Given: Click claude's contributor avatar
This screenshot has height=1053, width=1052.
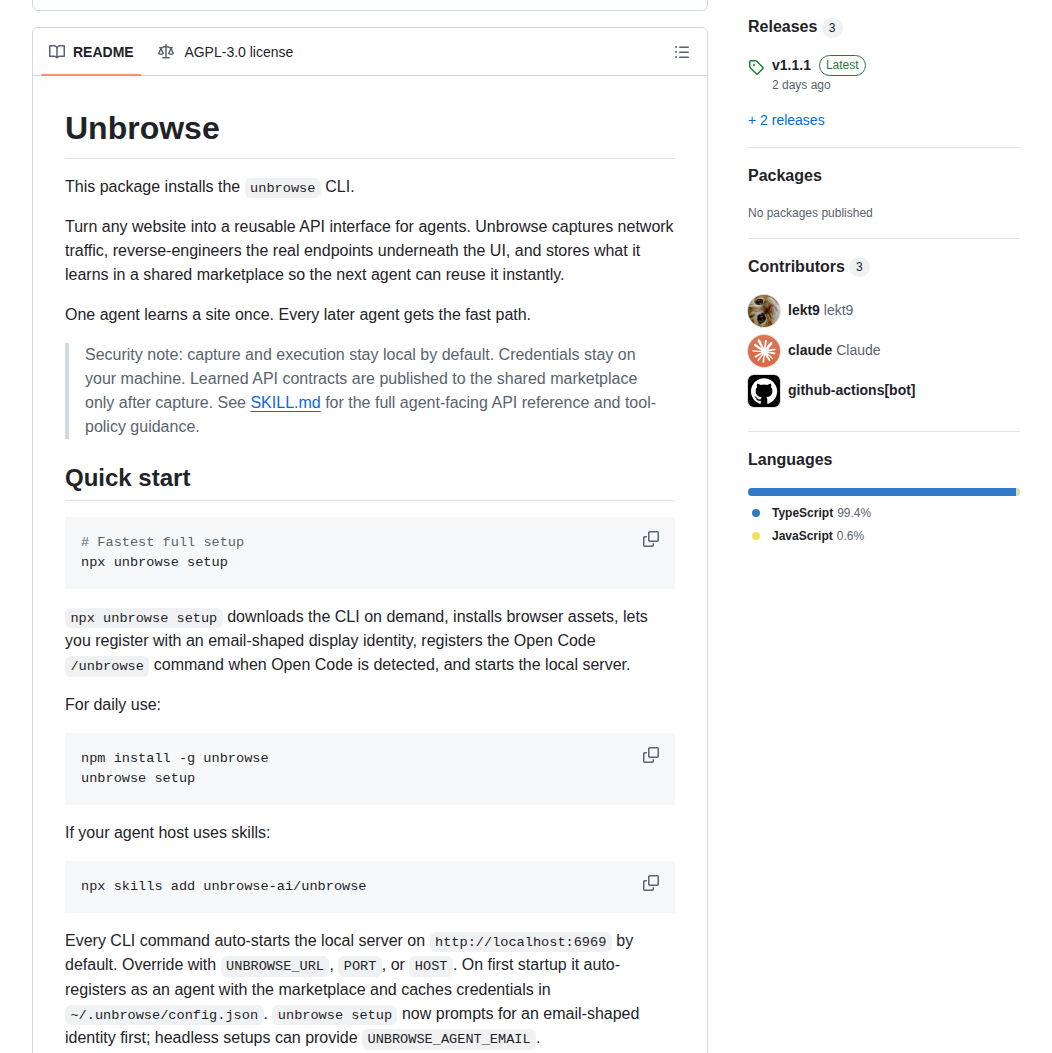Looking at the screenshot, I should coord(763,350).
